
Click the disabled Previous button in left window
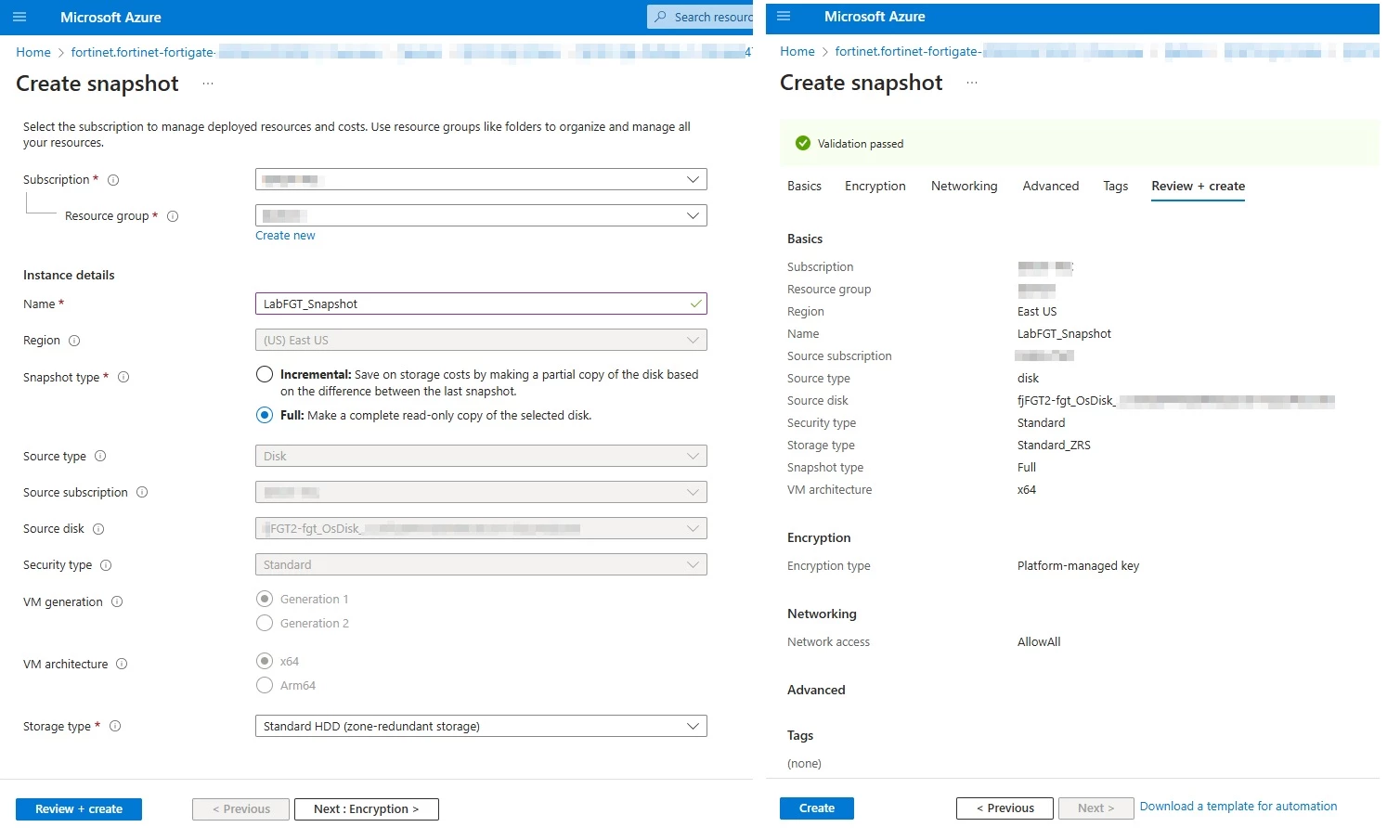pos(240,809)
